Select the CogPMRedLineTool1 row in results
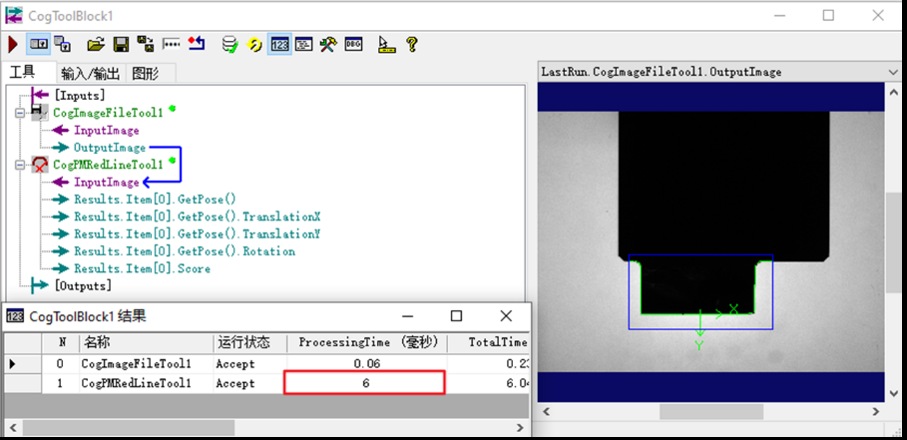 pos(135,383)
